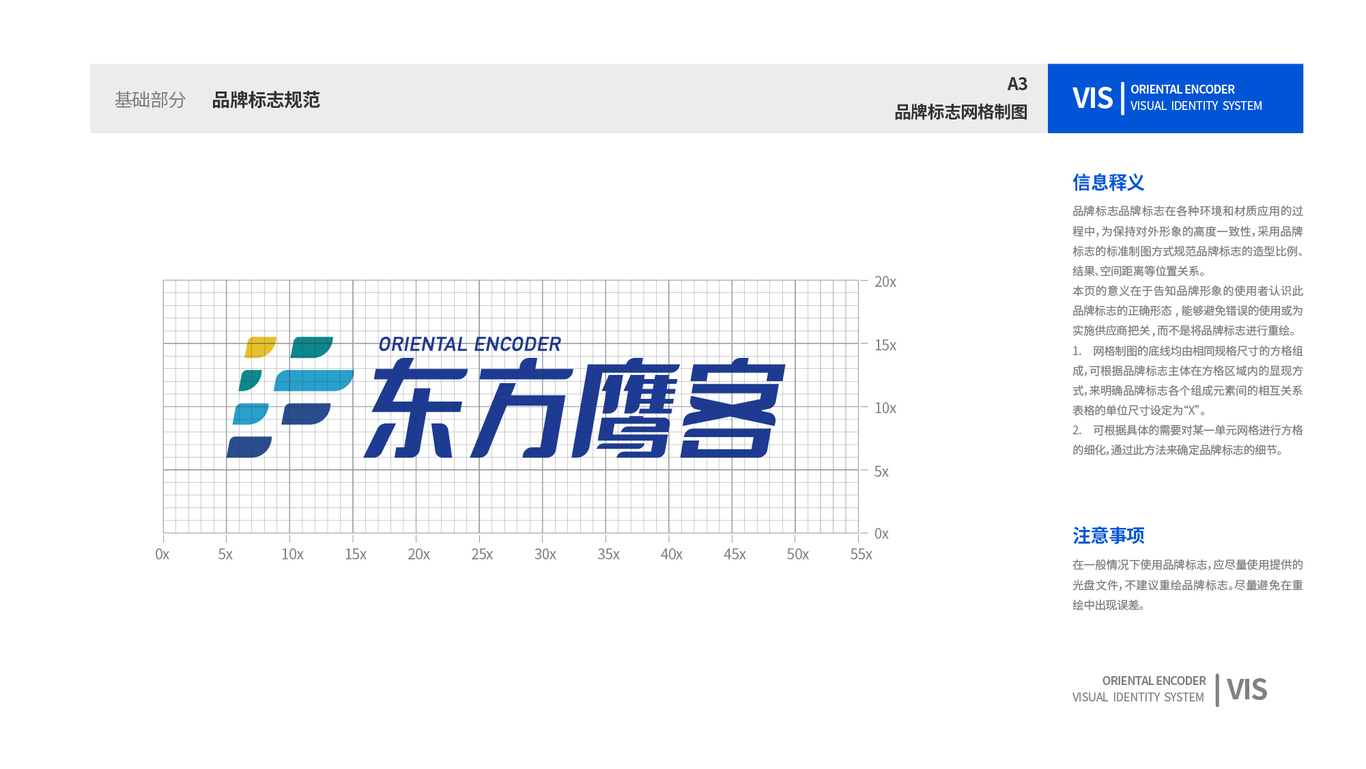The image size is (1366, 769).
Task: Select the bold 品牌标志规范 header title
Action: click(266, 100)
